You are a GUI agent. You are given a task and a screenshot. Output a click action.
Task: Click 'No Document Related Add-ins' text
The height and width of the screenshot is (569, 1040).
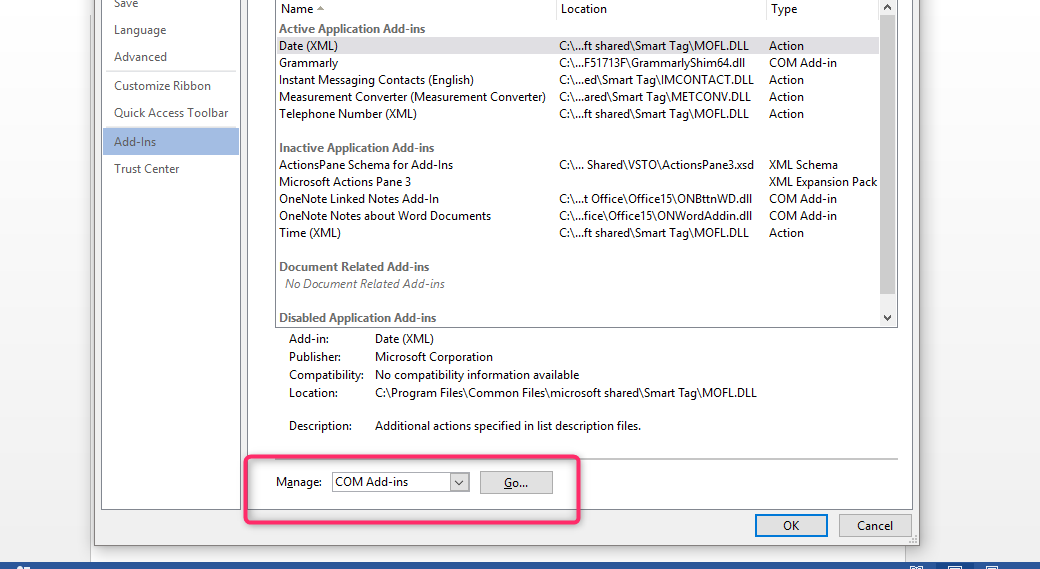[x=365, y=284]
